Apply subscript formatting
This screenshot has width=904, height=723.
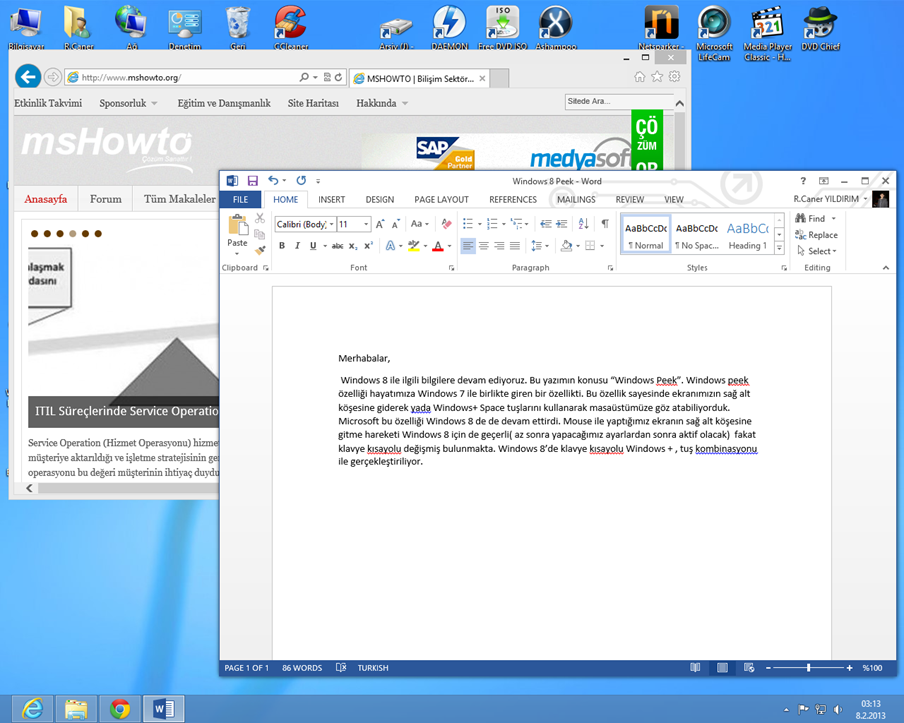click(353, 246)
